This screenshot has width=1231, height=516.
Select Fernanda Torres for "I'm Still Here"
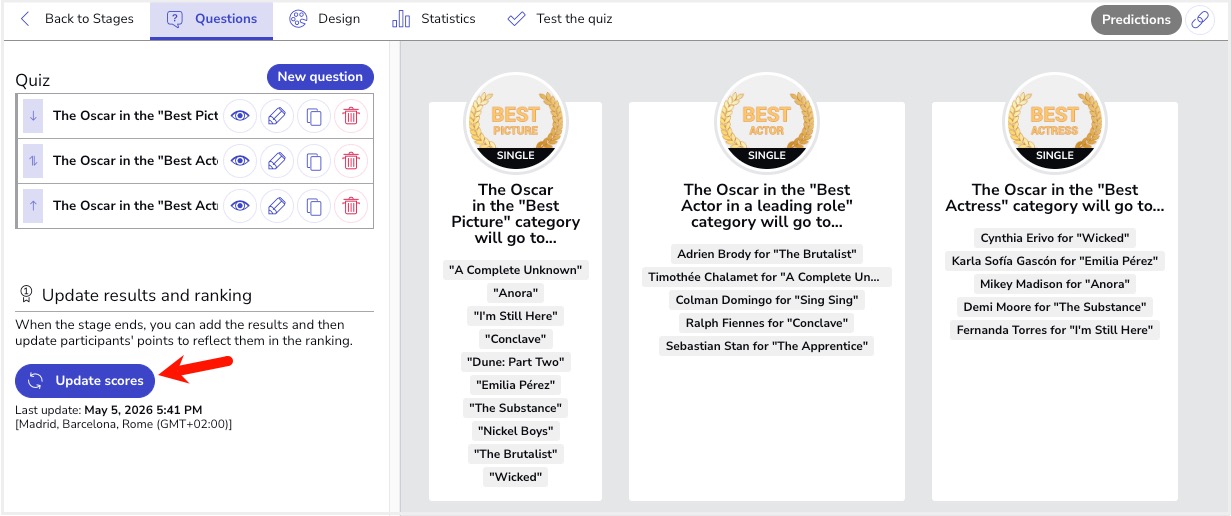point(1055,330)
